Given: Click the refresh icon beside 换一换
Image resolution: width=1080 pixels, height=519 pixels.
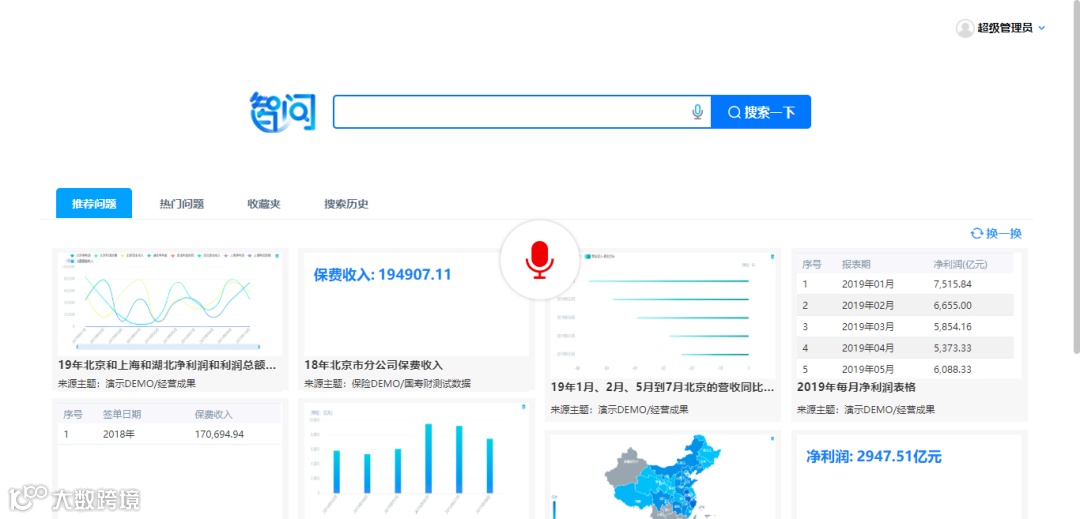Looking at the screenshot, I should (x=977, y=233).
